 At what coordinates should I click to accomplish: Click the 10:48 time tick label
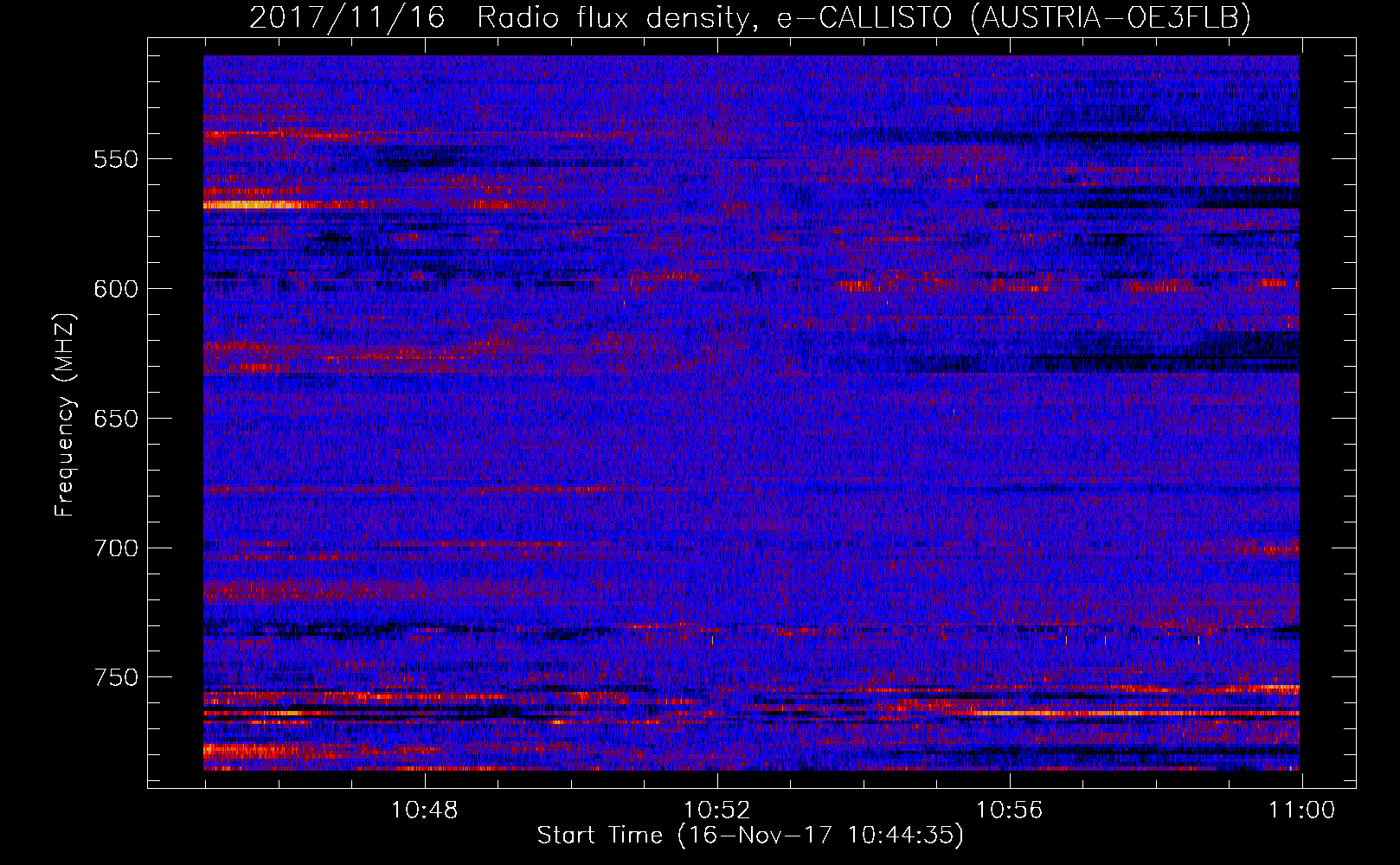425,811
